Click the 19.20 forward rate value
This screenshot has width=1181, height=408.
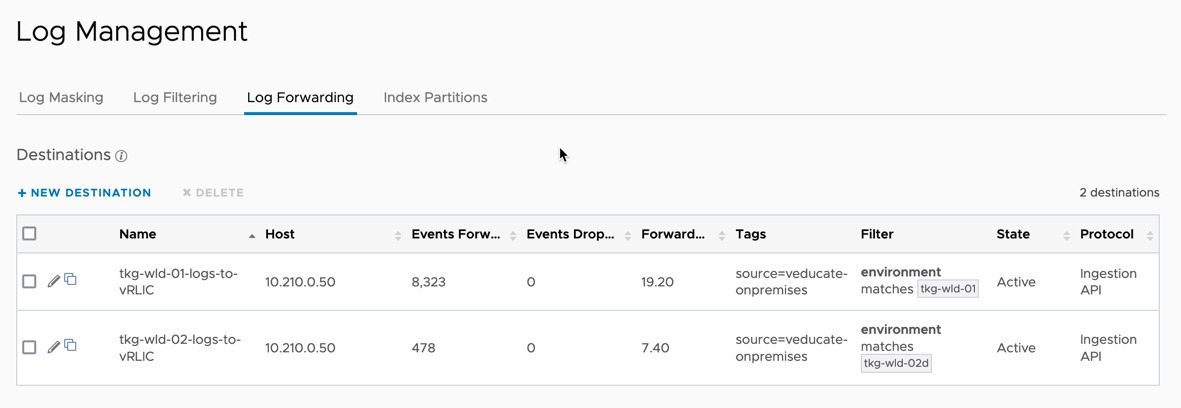point(656,282)
